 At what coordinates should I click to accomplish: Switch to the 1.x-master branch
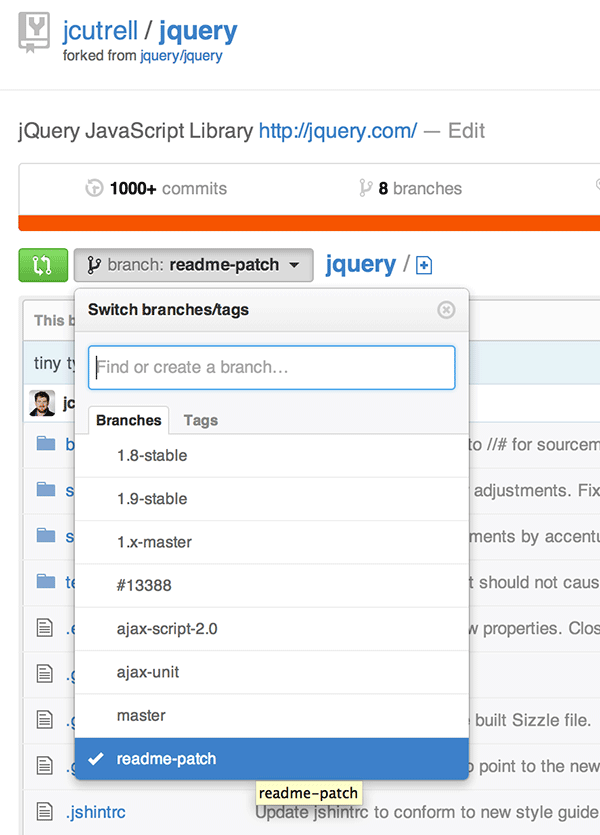pyautogui.click(x=272, y=542)
